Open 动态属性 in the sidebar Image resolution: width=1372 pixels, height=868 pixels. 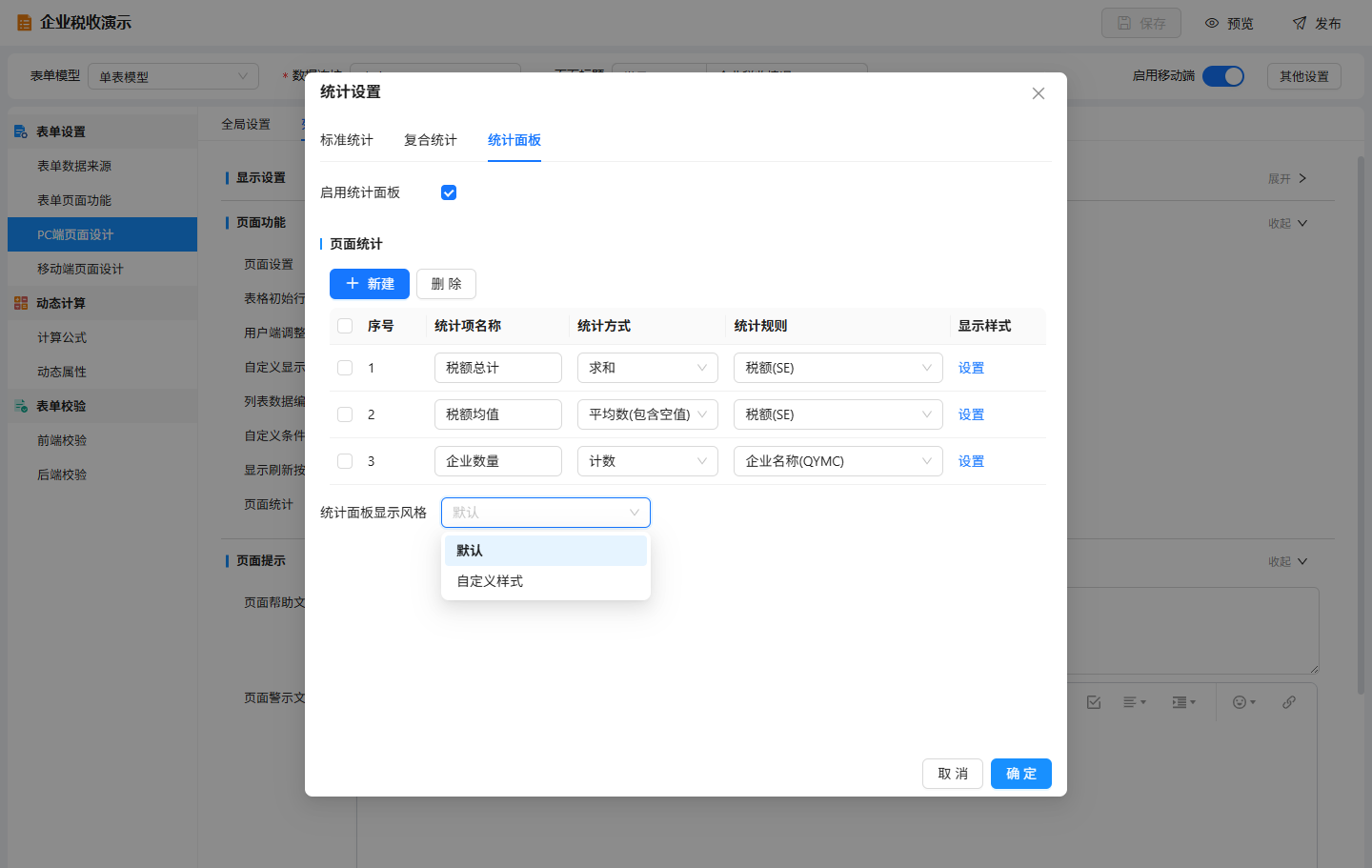[103, 372]
